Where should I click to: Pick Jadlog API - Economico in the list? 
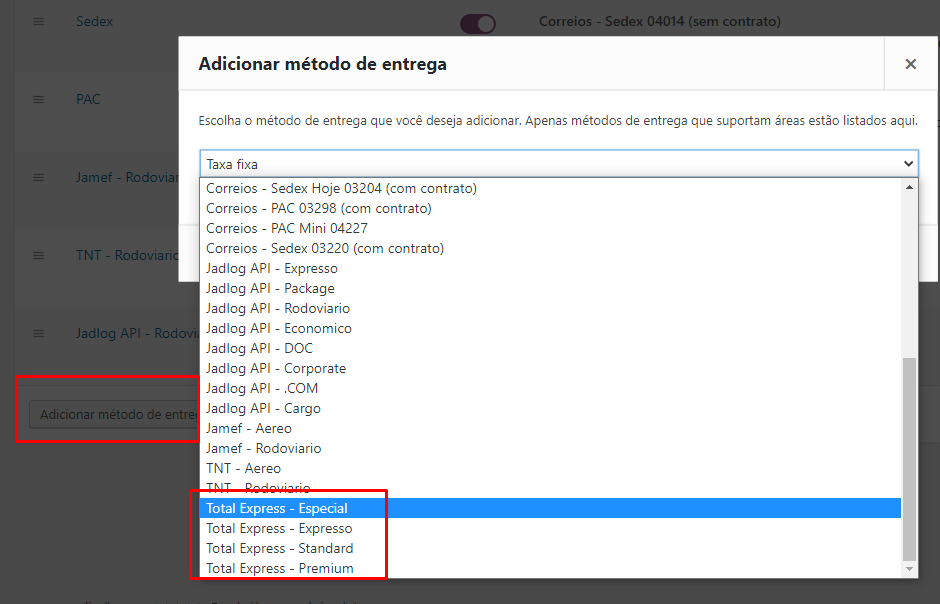coord(550,328)
